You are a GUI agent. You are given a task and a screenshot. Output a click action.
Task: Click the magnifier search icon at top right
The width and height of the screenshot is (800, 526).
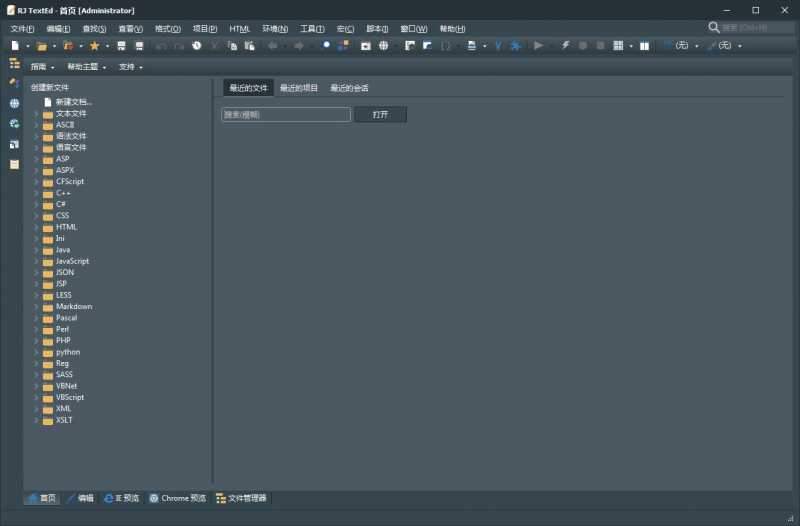714,28
